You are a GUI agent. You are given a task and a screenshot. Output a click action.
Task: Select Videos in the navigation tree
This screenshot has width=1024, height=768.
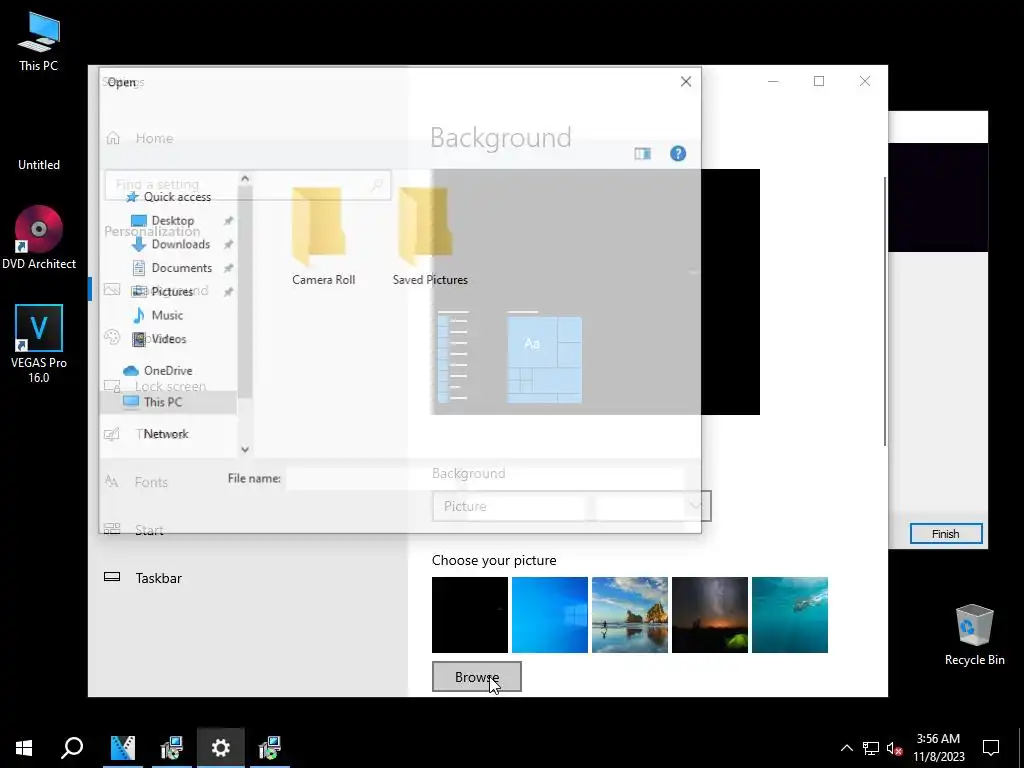pyautogui.click(x=160, y=339)
